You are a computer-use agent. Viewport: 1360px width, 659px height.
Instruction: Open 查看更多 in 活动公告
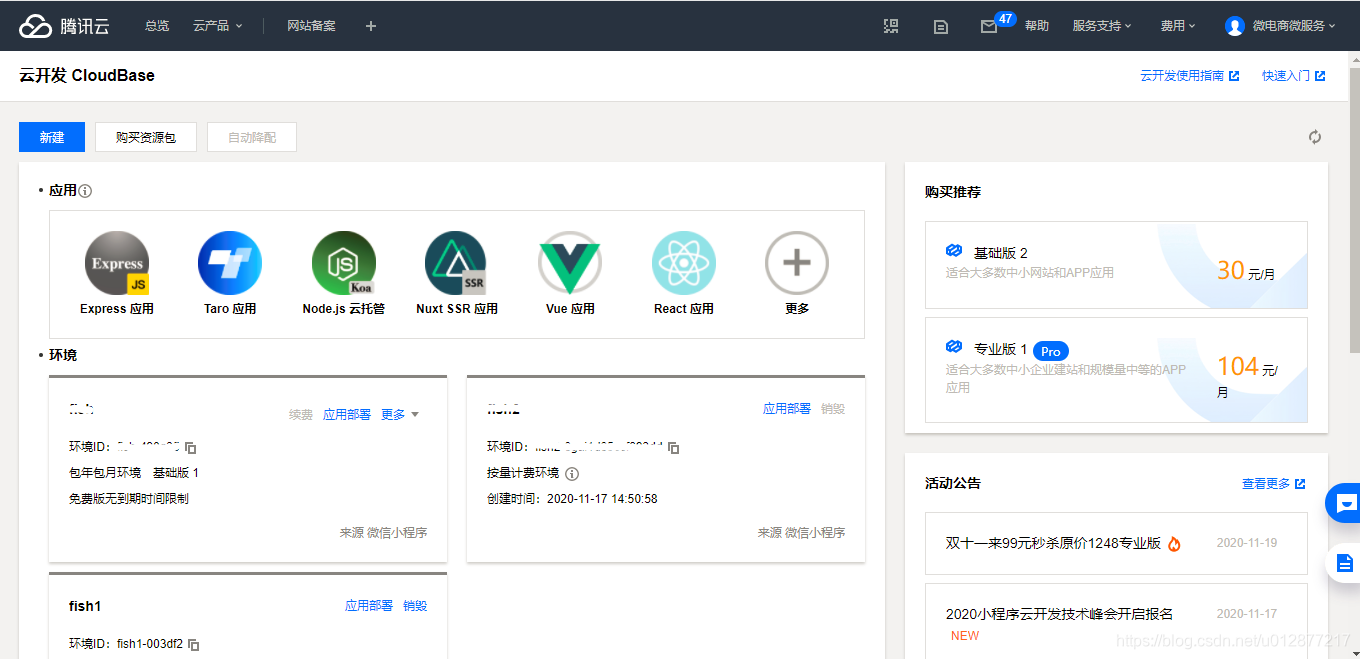[x=1273, y=484]
